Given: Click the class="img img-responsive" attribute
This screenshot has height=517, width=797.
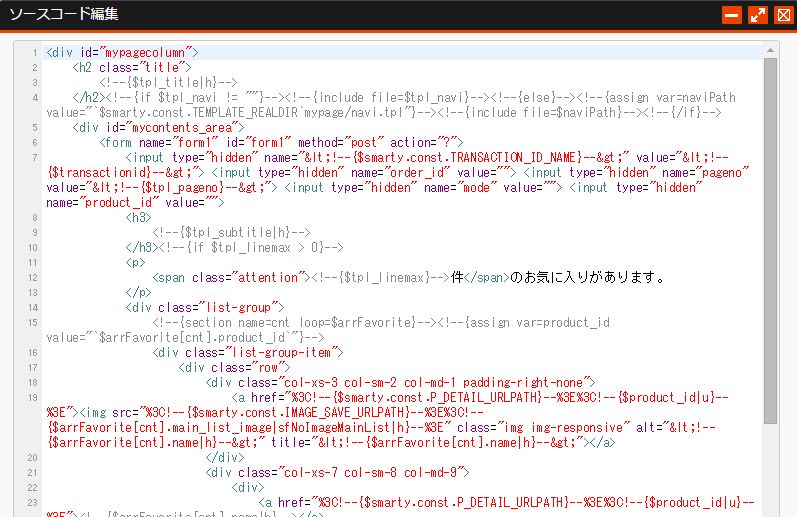Looking at the screenshot, I should 543,428.
